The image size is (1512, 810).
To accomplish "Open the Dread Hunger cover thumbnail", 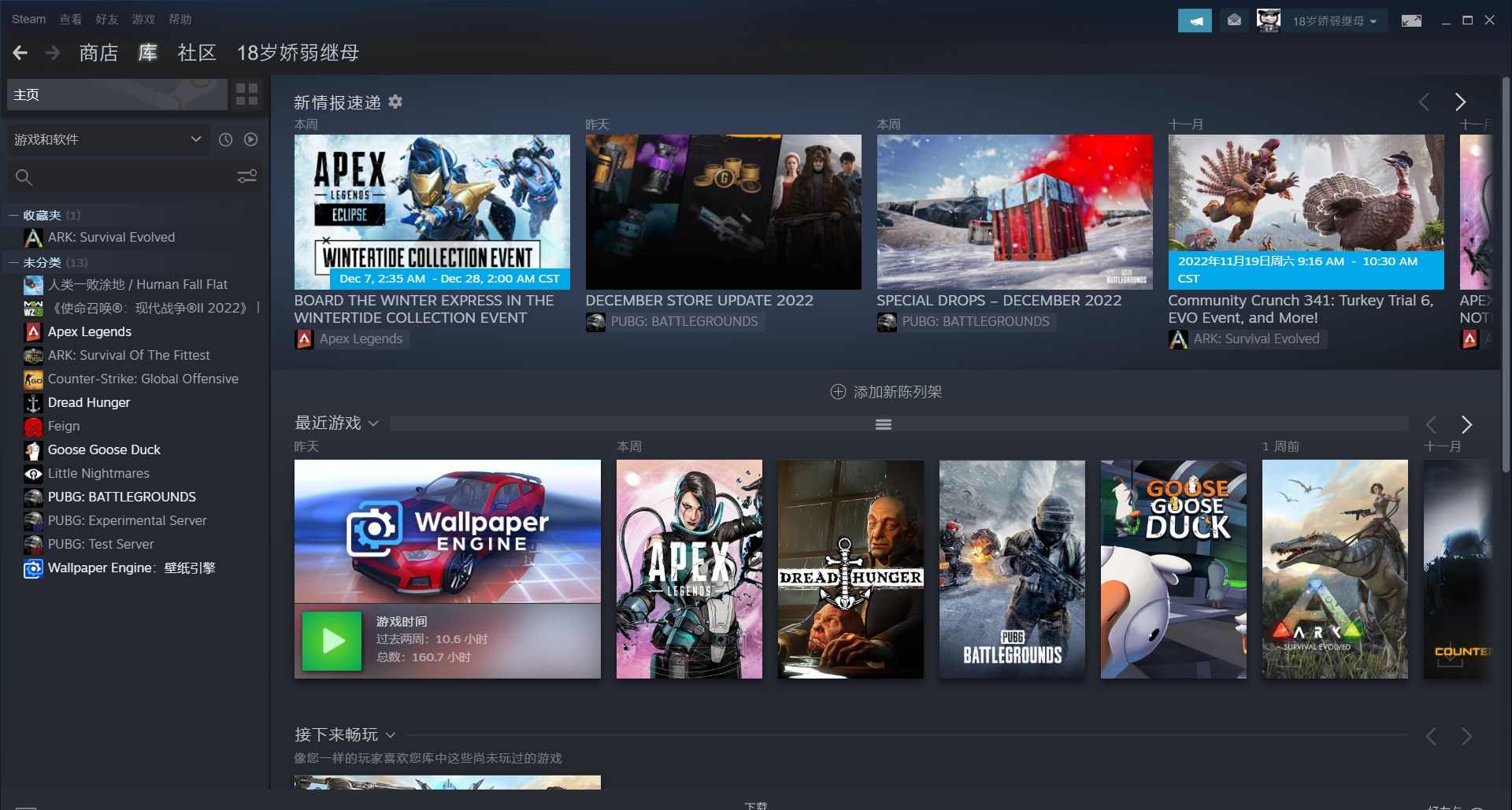I will pos(850,569).
